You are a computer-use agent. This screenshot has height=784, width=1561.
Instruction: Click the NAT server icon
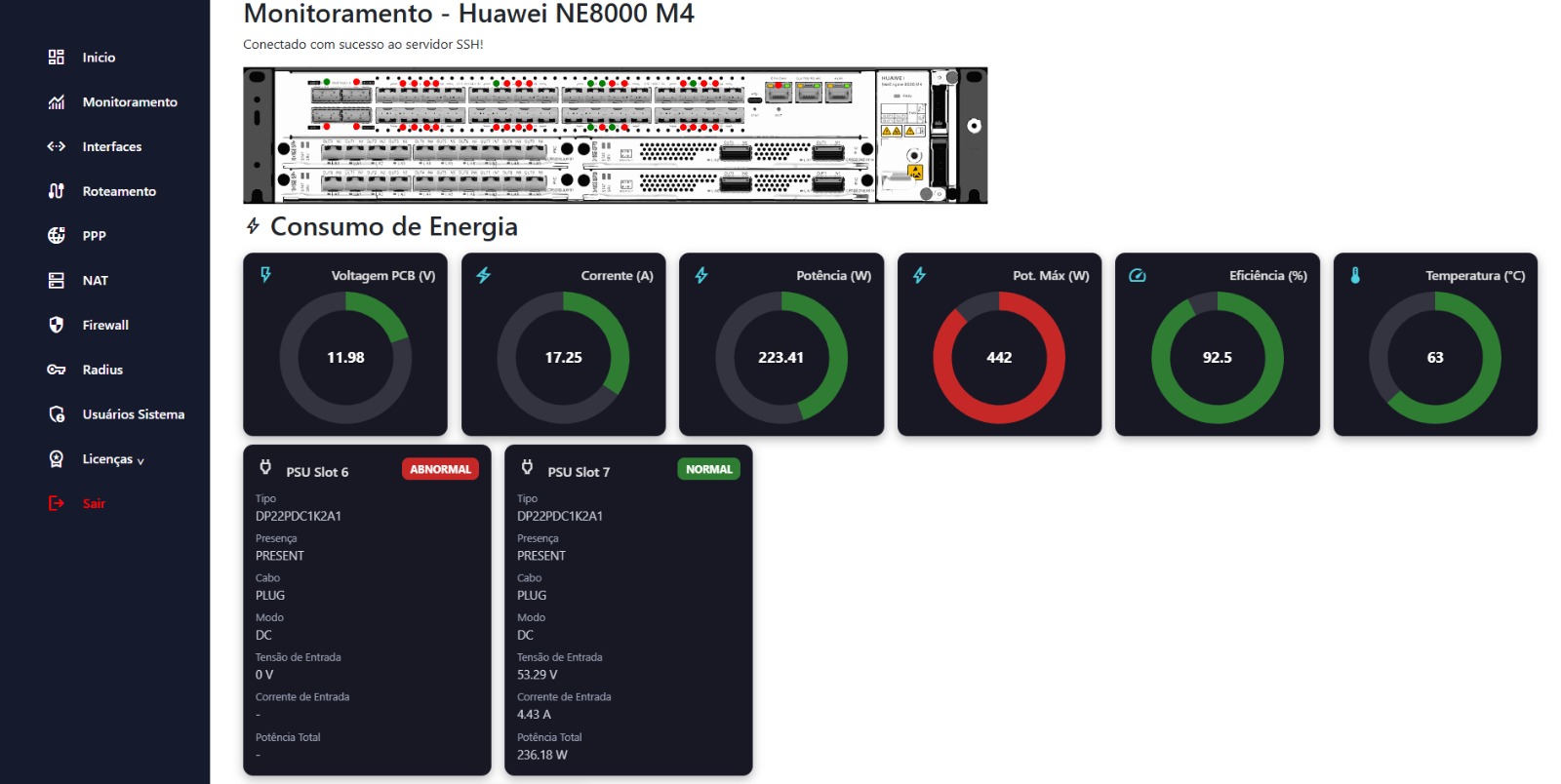tap(57, 281)
